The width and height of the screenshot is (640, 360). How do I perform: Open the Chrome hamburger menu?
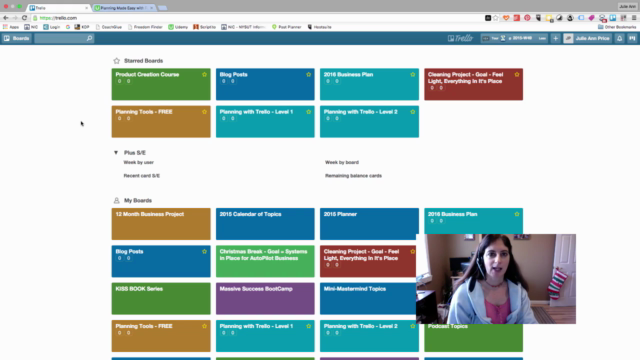point(634,18)
